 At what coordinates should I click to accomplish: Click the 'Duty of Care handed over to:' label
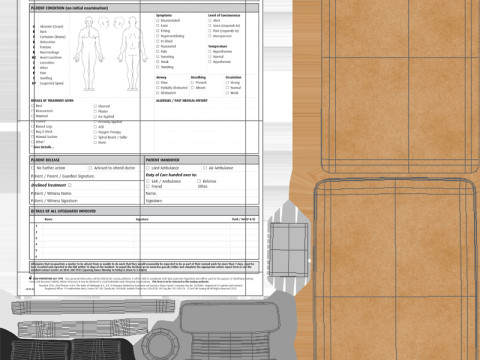pos(171,175)
